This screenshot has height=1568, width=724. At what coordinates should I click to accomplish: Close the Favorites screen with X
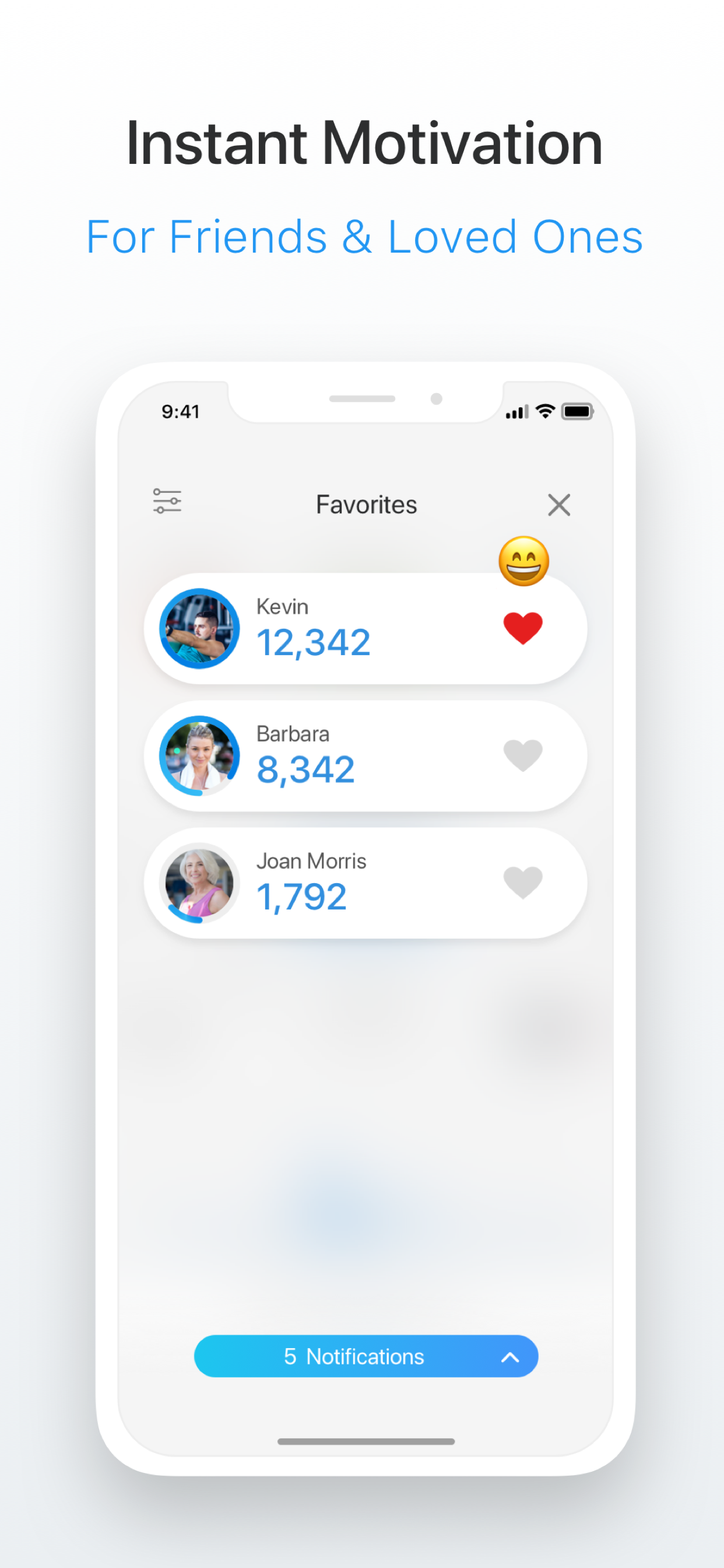tap(558, 505)
